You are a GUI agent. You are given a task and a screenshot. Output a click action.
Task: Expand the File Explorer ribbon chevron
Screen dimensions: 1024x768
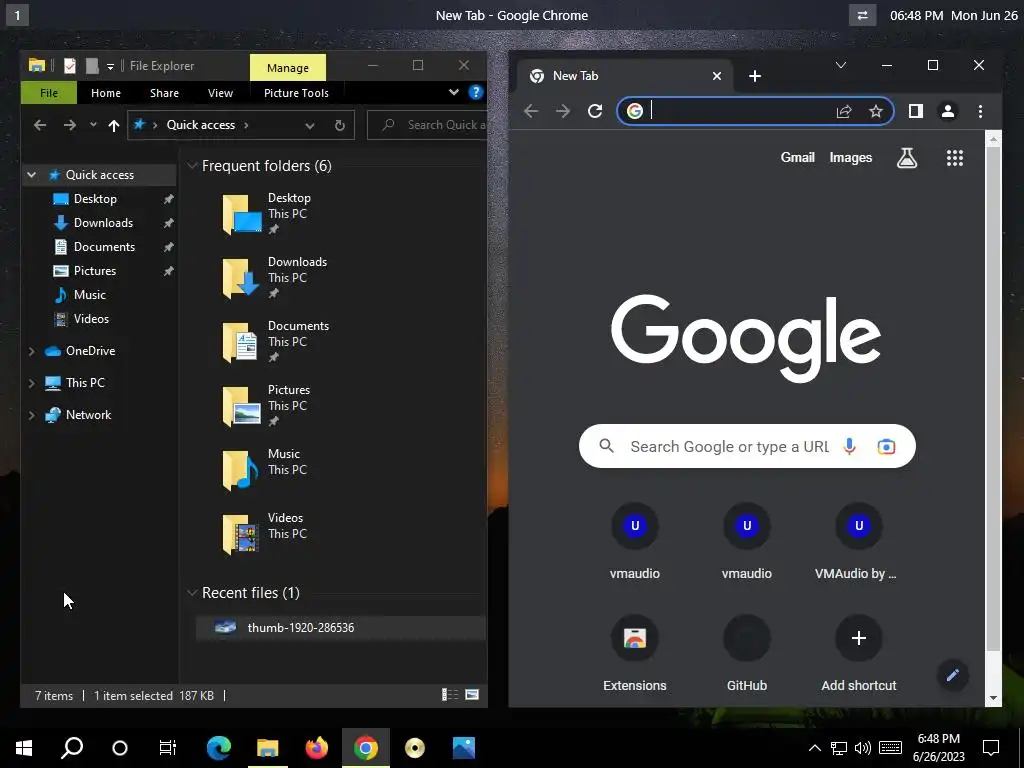(x=454, y=93)
